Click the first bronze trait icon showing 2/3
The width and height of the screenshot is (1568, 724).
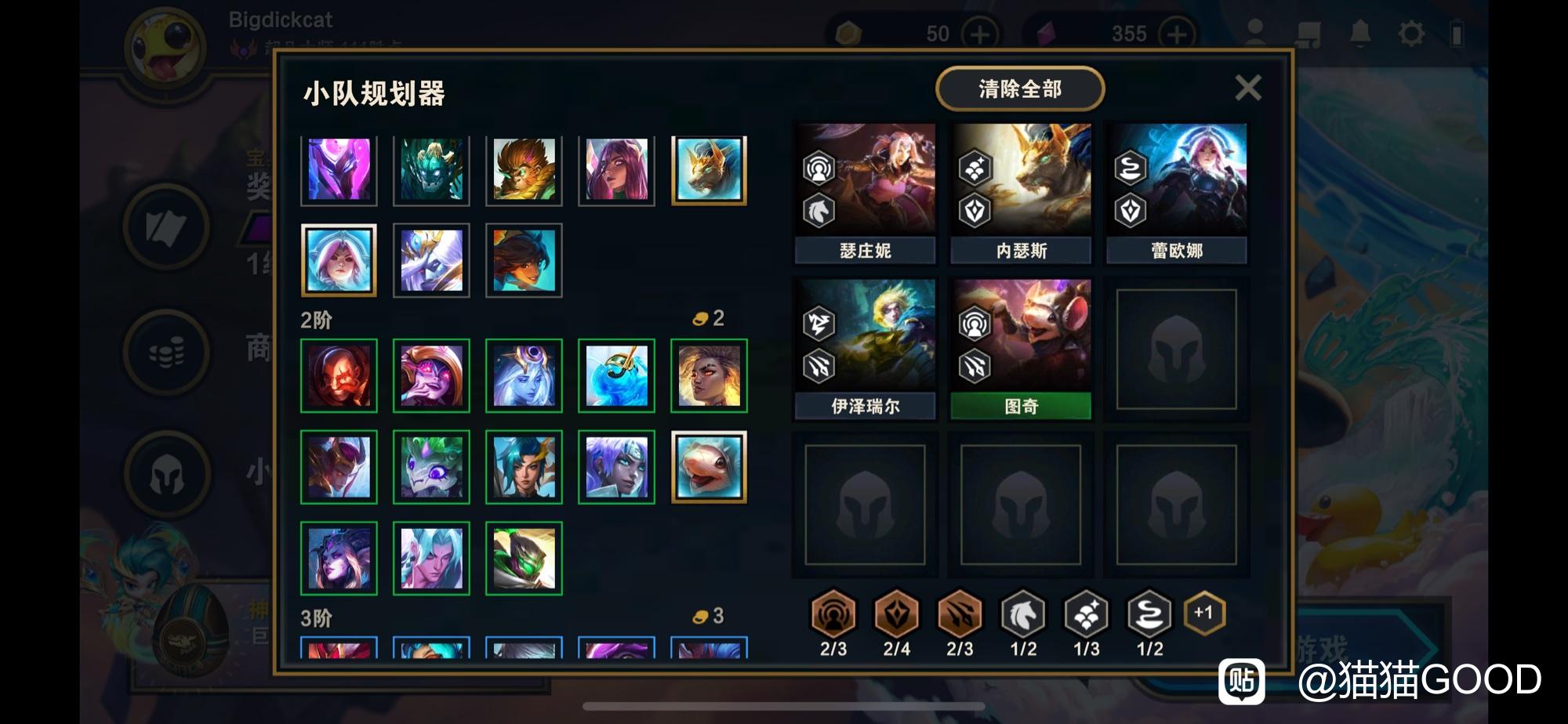coord(833,615)
